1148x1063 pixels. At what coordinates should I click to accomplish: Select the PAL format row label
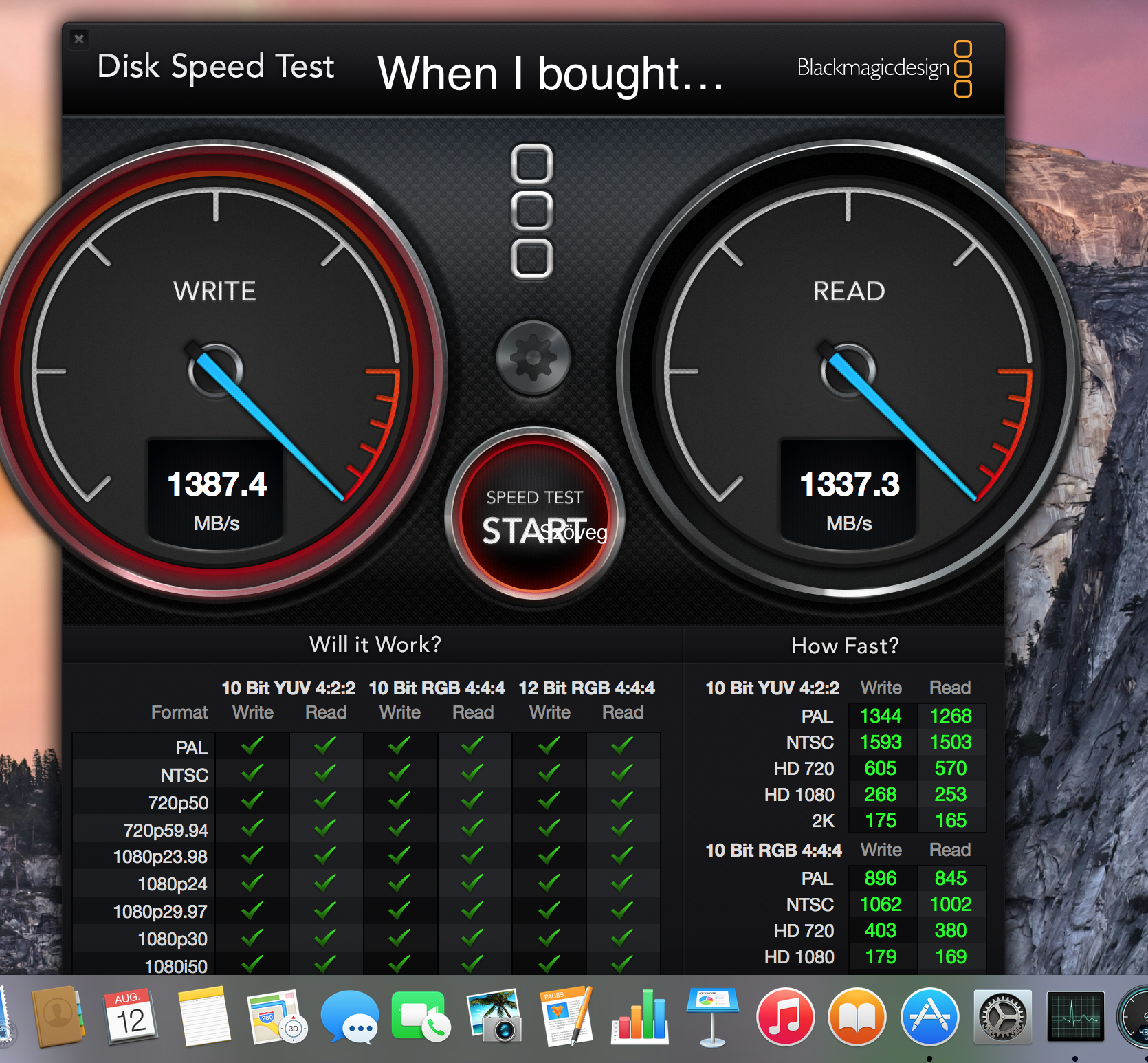tap(191, 747)
